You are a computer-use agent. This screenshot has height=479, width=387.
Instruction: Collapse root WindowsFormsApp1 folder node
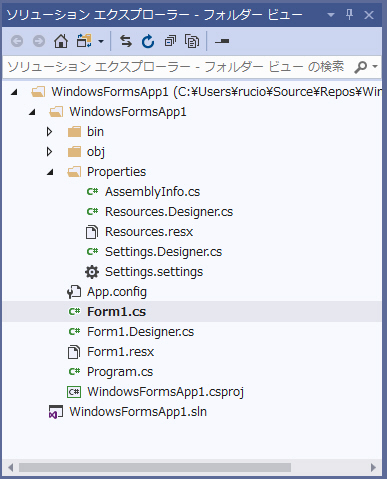point(14,92)
